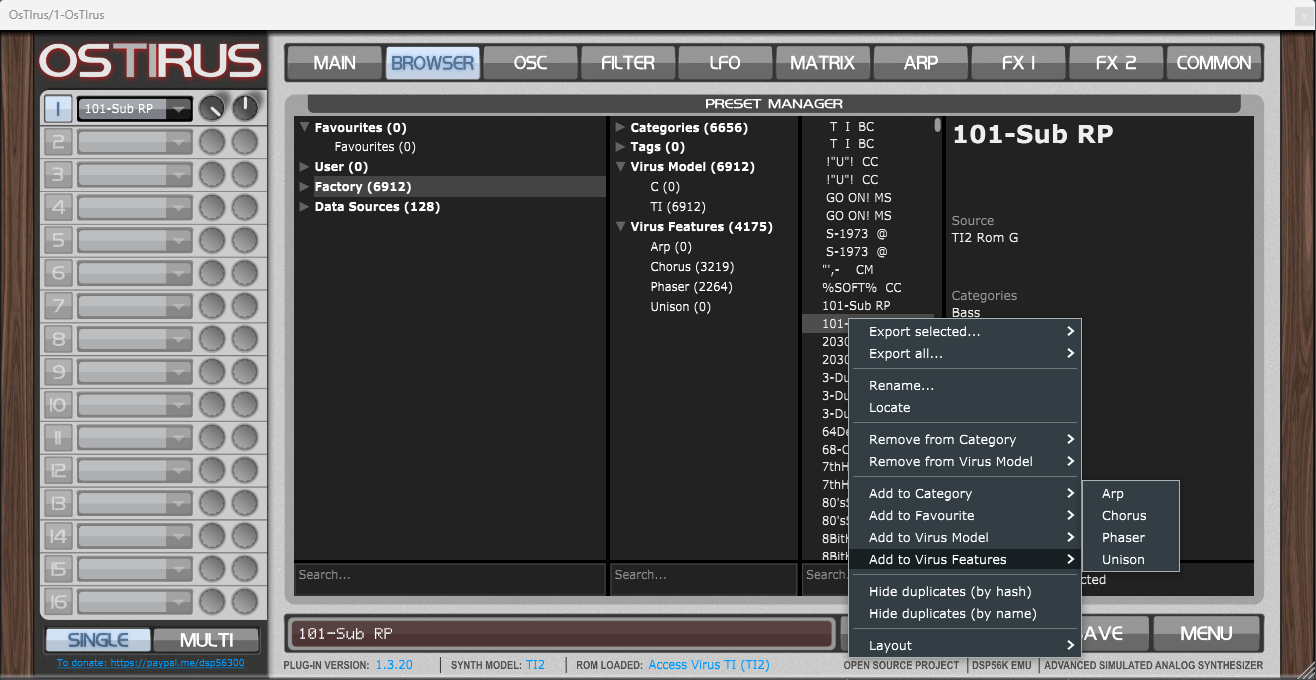Open Add to Category submenu
Screen dimensions: 1316x680
point(964,493)
